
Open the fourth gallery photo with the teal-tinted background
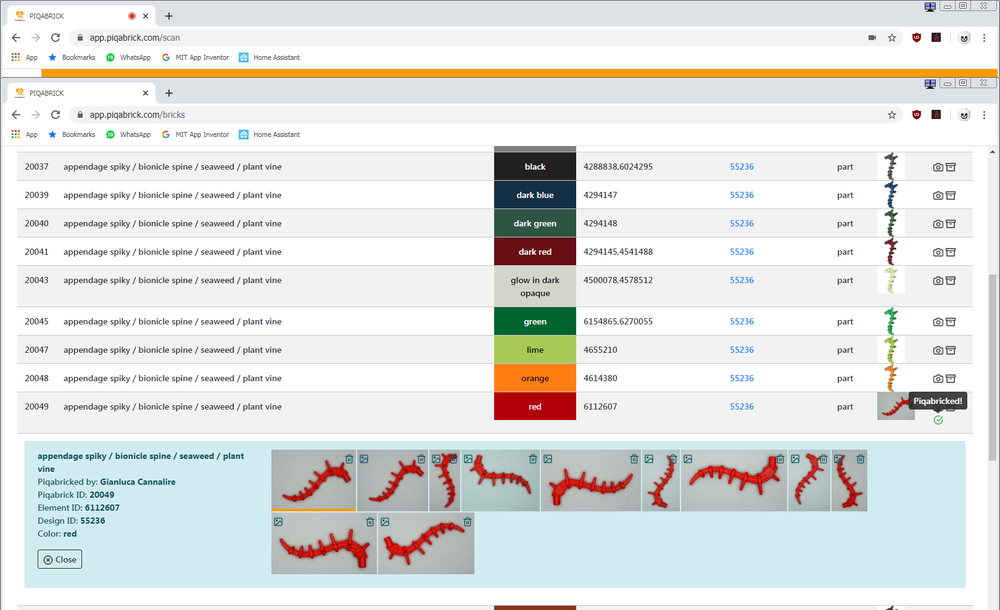coord(501,480)
